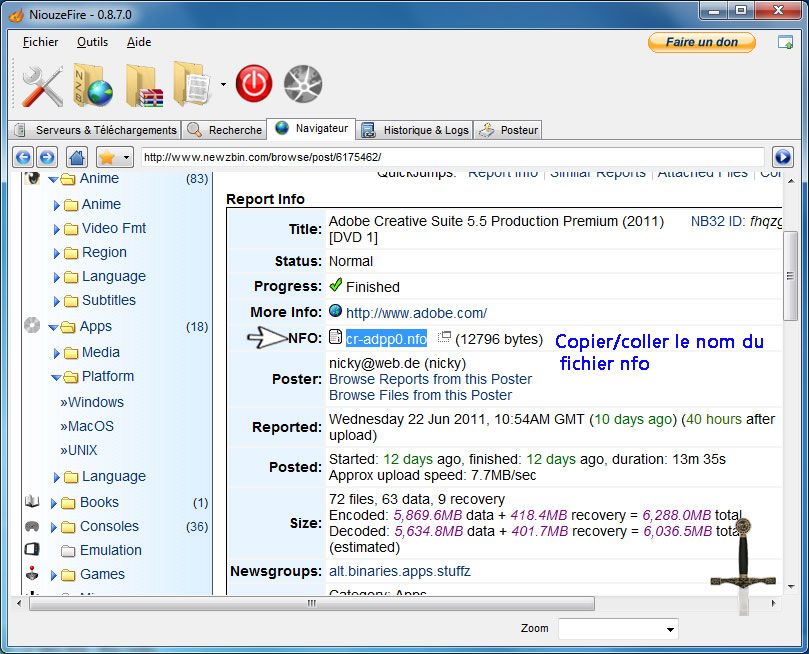This screenshot has height=654, width=809.
Task: Open the Historique & Logs tab
Action: tap(415, 130)
